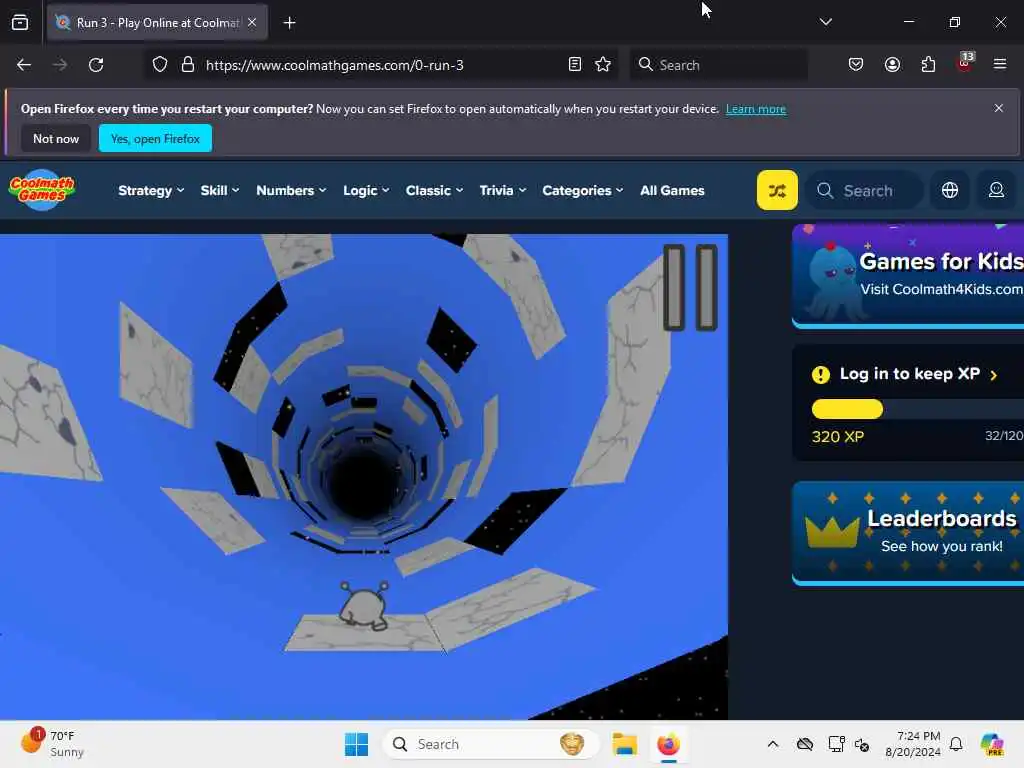View site security lock information
The image size is (1024, 768).
(188, 65)
